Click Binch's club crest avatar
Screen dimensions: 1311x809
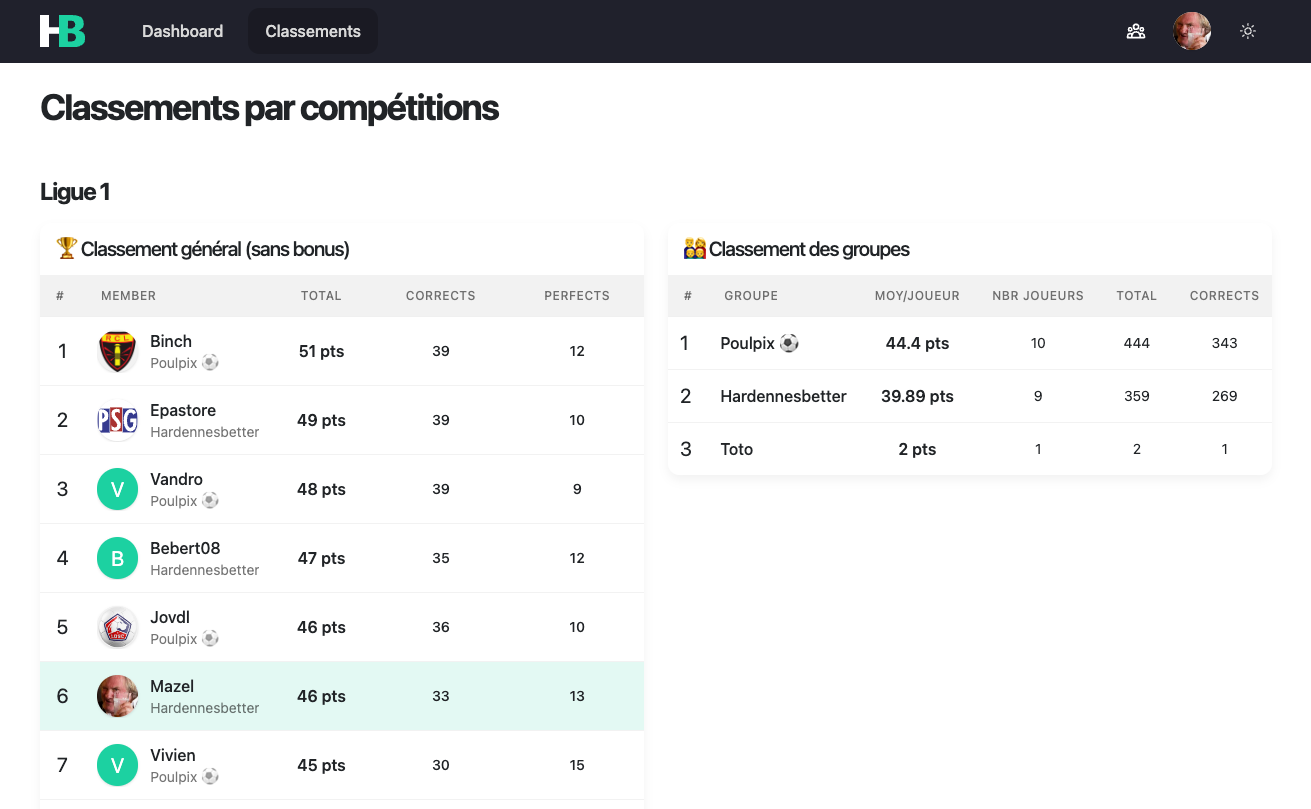pos(117,352)
